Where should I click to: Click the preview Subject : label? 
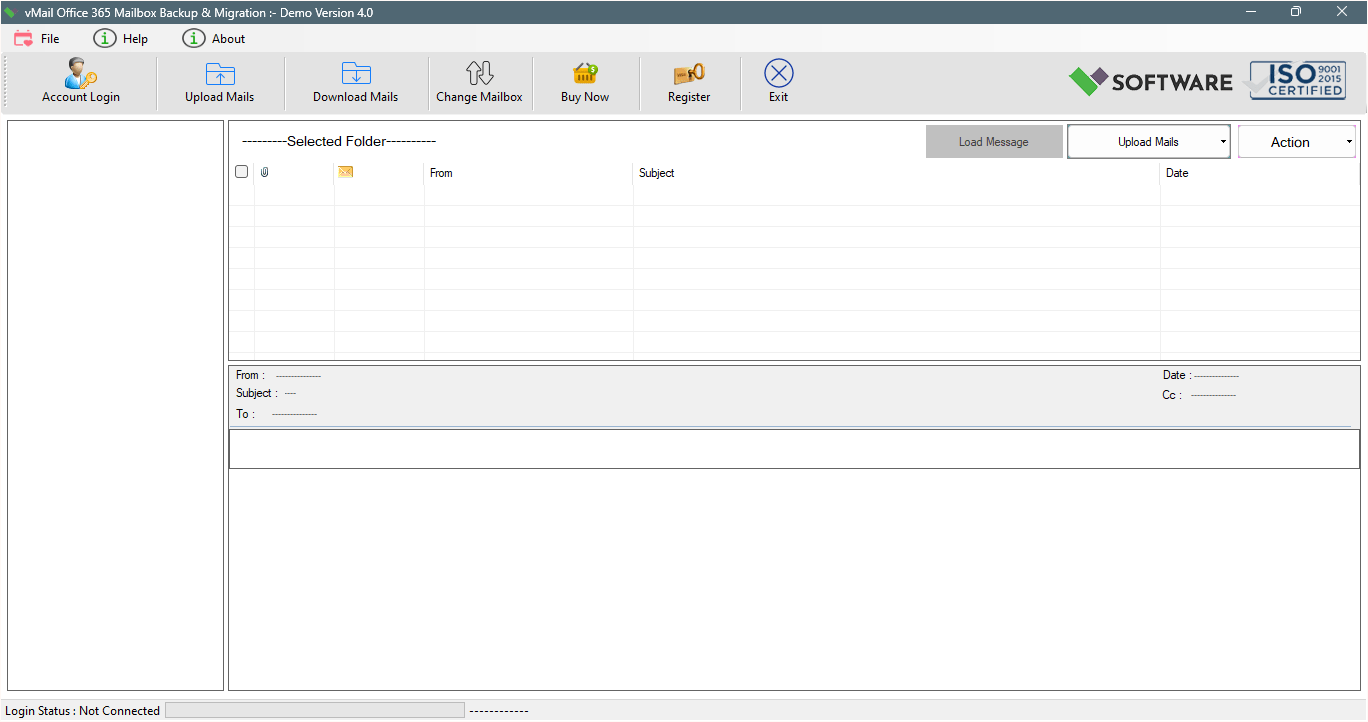tap(257, 393)
